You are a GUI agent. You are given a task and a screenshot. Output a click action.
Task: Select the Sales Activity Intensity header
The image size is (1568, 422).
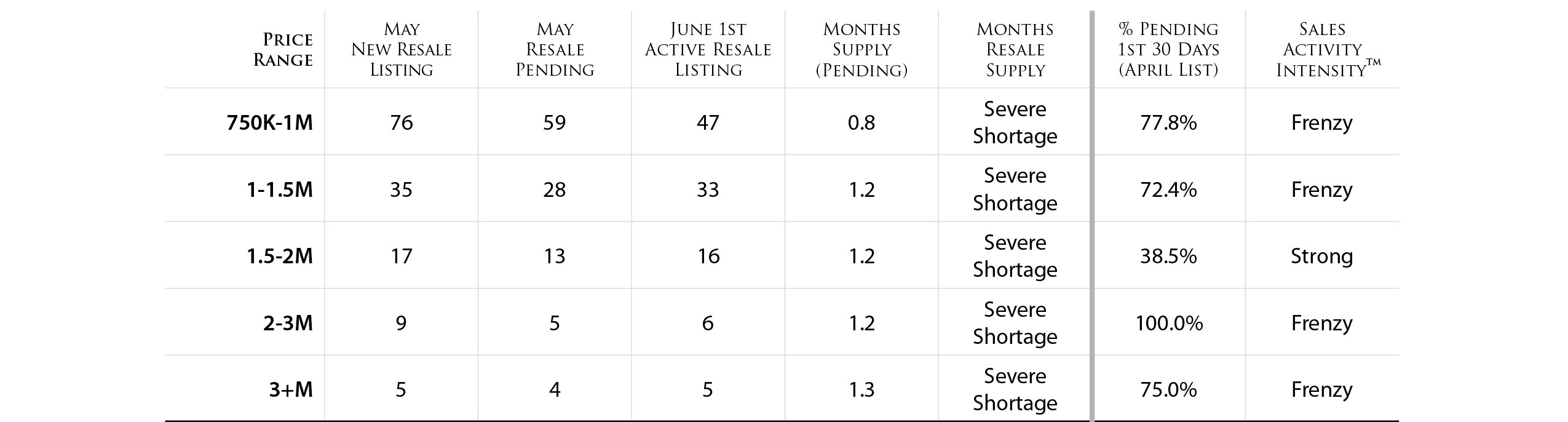coord(1328,49)
